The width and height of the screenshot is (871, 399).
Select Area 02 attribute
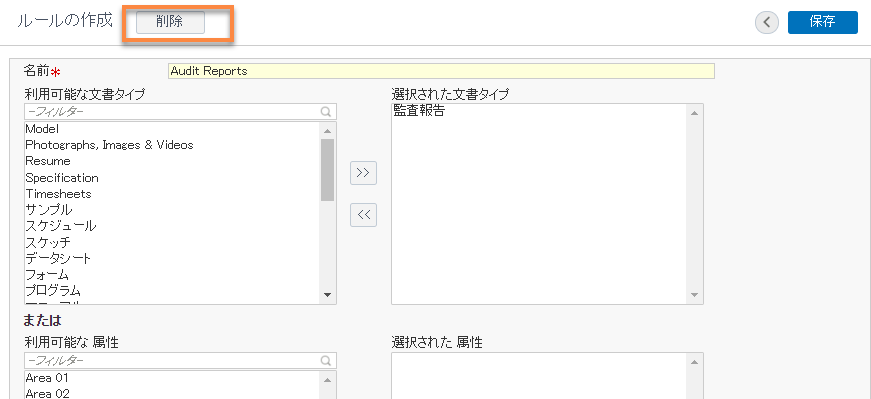point(172,393)
